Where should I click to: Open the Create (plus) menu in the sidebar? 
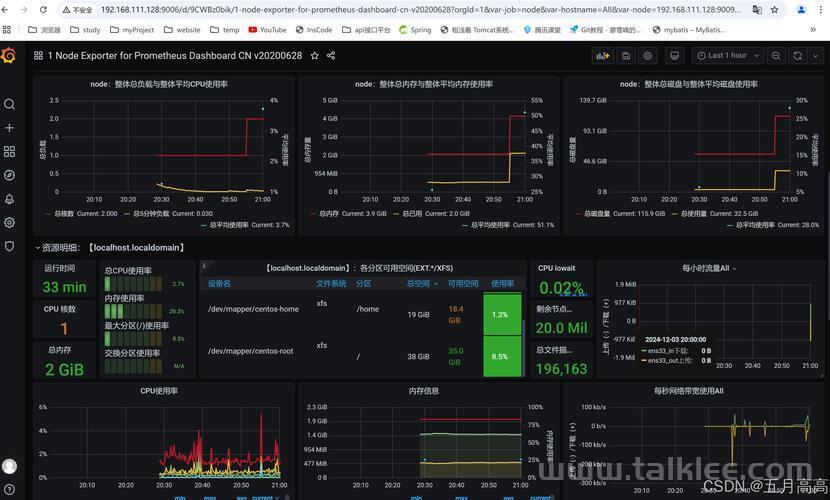pos(9,128)
